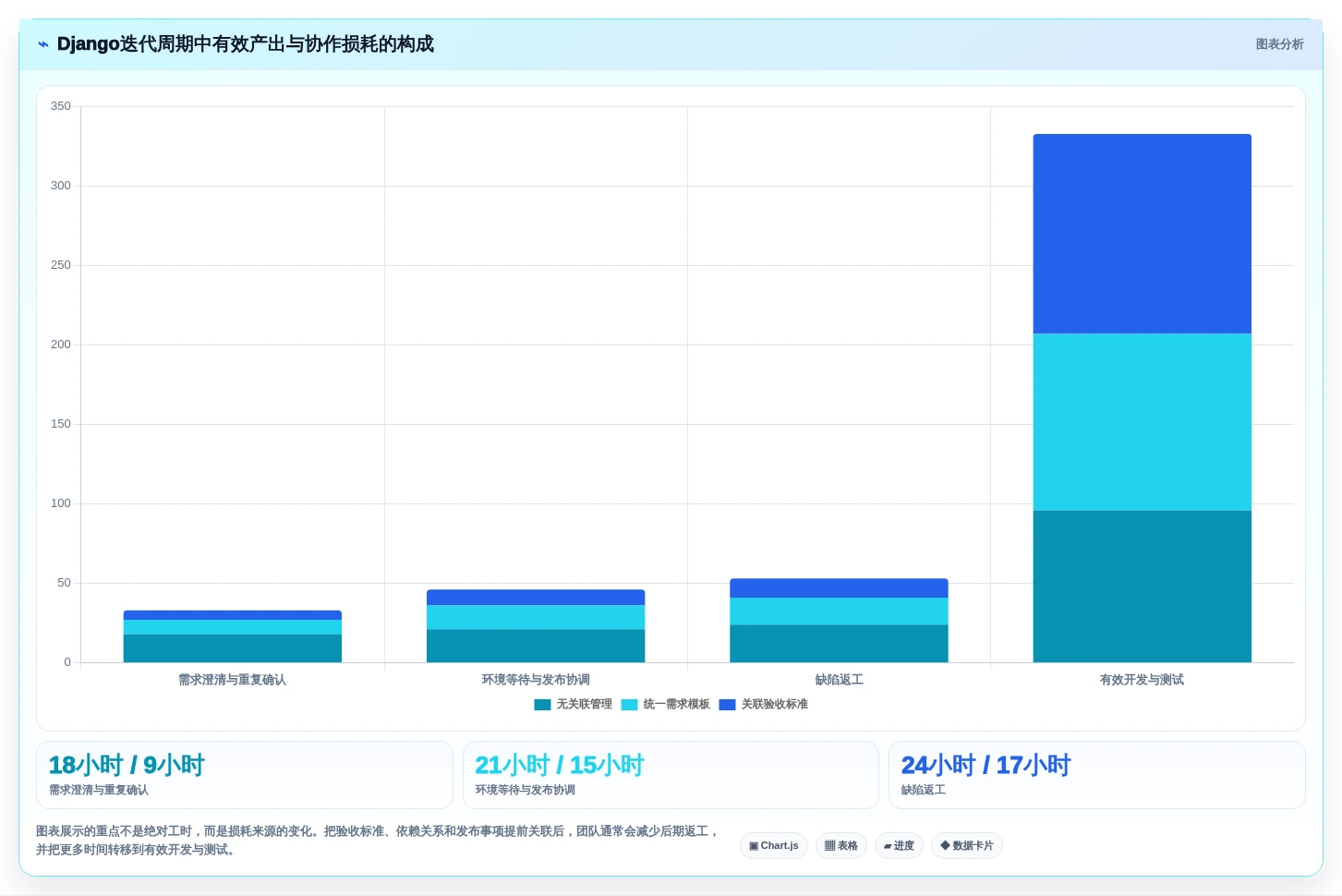Image resolution: width=1342 pixels, height=896 pixels.
Task: Click the teal base of 环境等待与发布协调 bar
Action: click(x=536, y=646)
